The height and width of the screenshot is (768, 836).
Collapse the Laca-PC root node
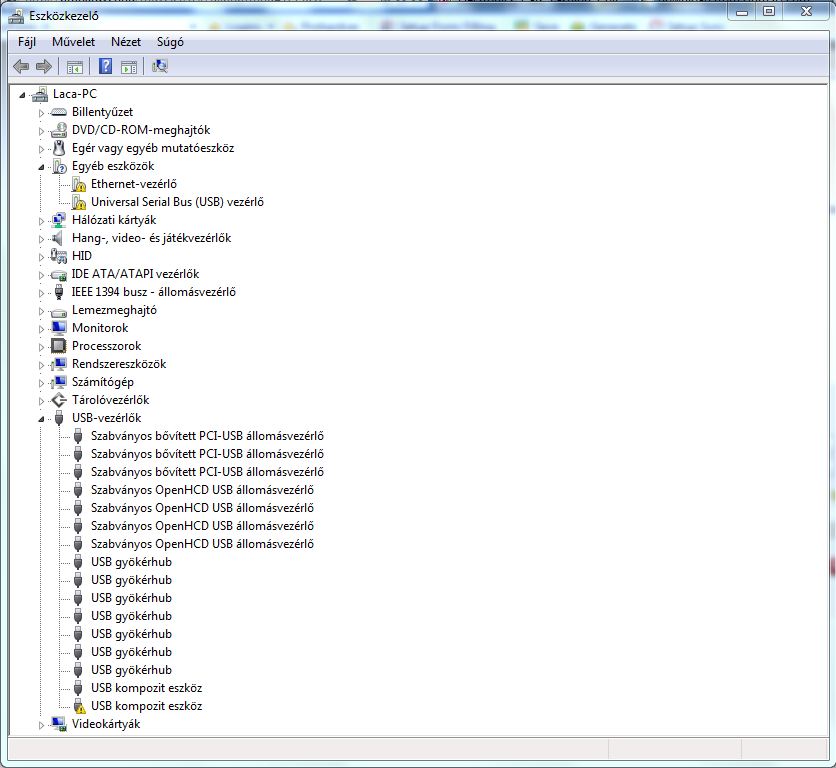click(x=22, y=95)
